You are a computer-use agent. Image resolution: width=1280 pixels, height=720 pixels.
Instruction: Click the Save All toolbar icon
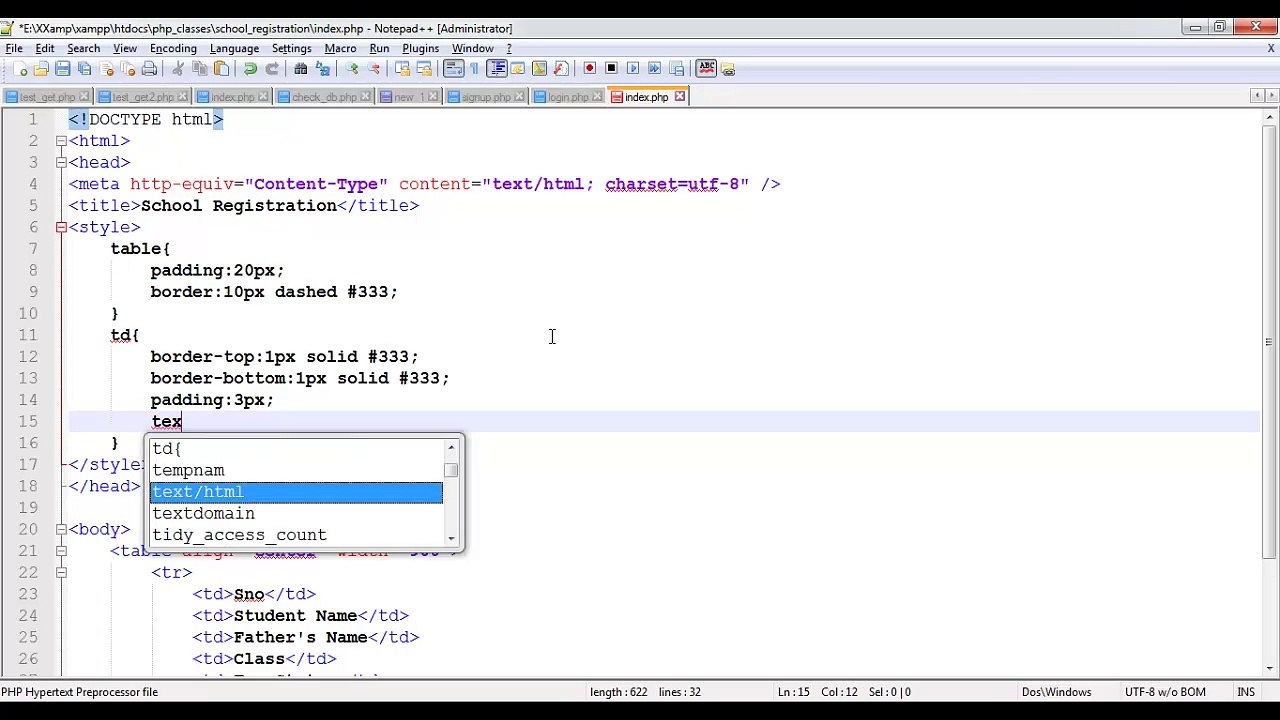85,69
